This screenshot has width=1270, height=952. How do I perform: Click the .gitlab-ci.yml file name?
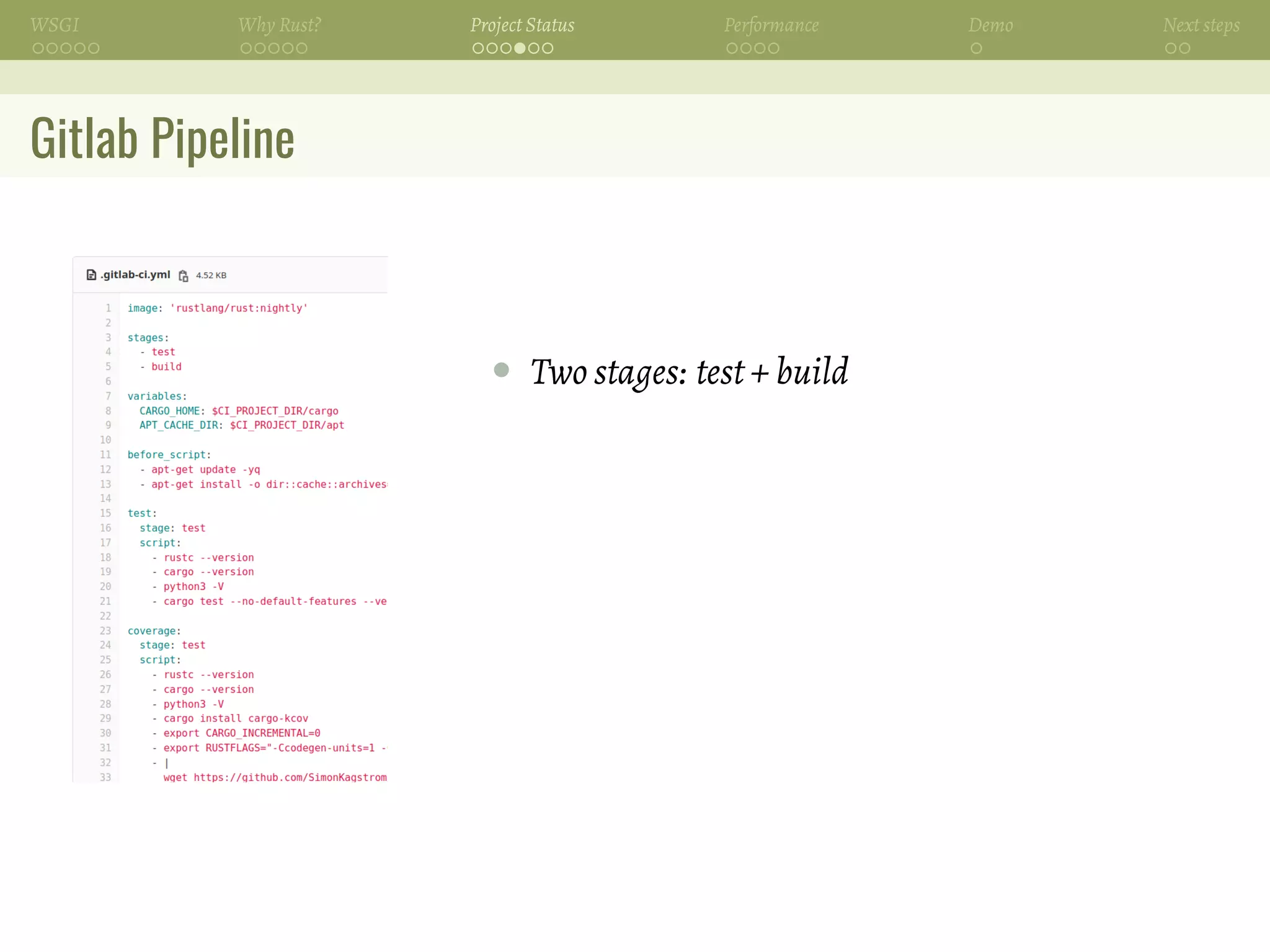(x=135, y=275)
